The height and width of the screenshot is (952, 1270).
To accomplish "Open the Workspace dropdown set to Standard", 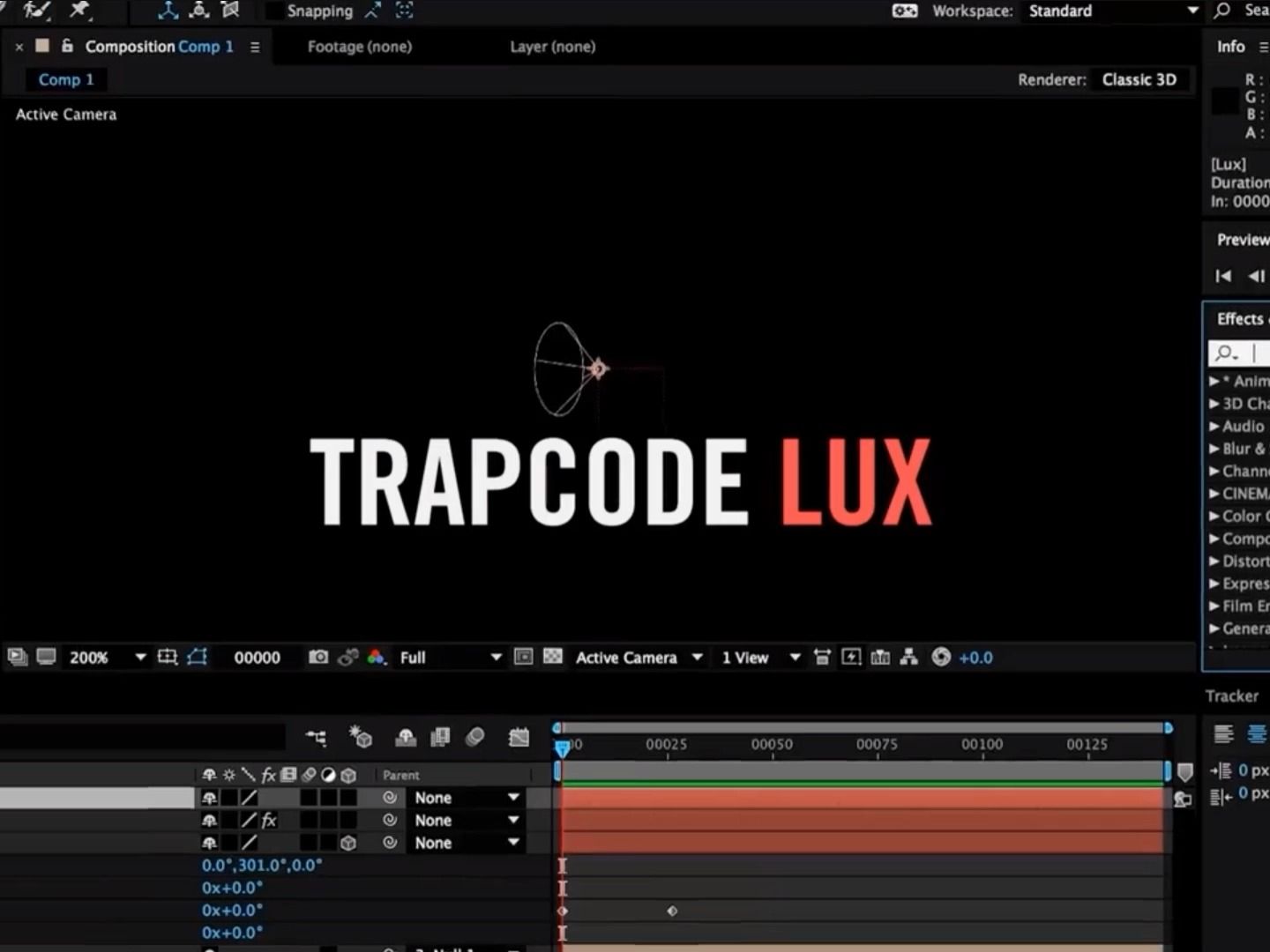I will 1113,11.
